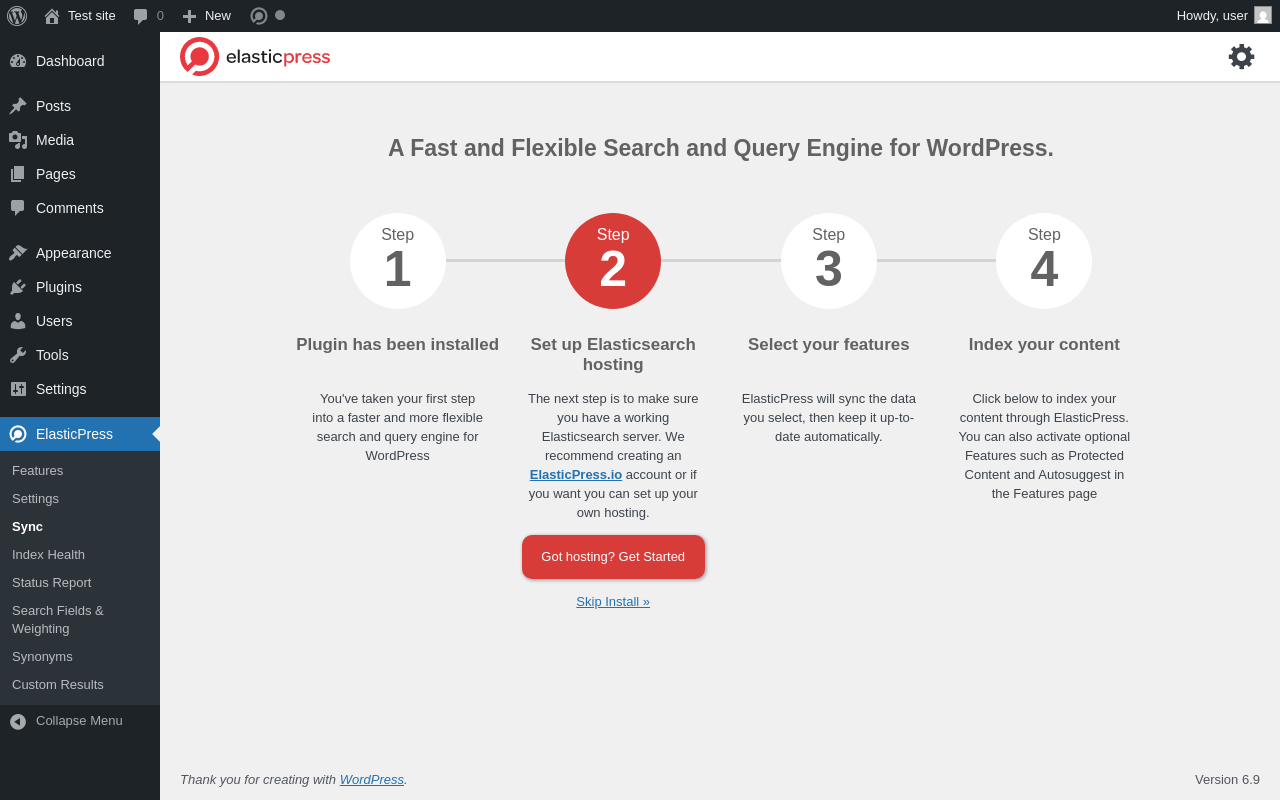The image size is (1280, 800).
Task: Click New in the admin bar
Action: [218, 16]
